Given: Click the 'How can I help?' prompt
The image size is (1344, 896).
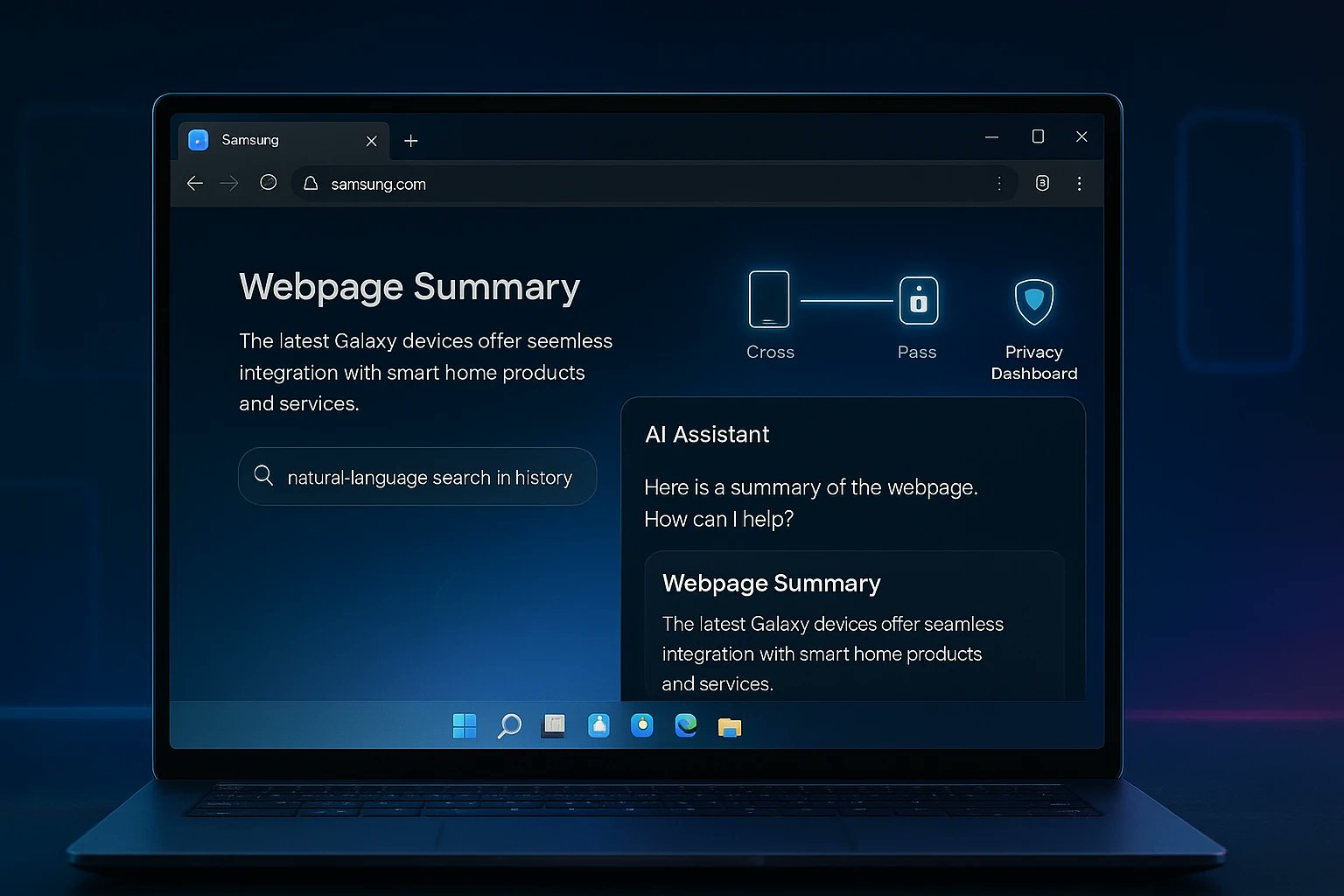Looking at the screenshot, I should coord(718,519).
